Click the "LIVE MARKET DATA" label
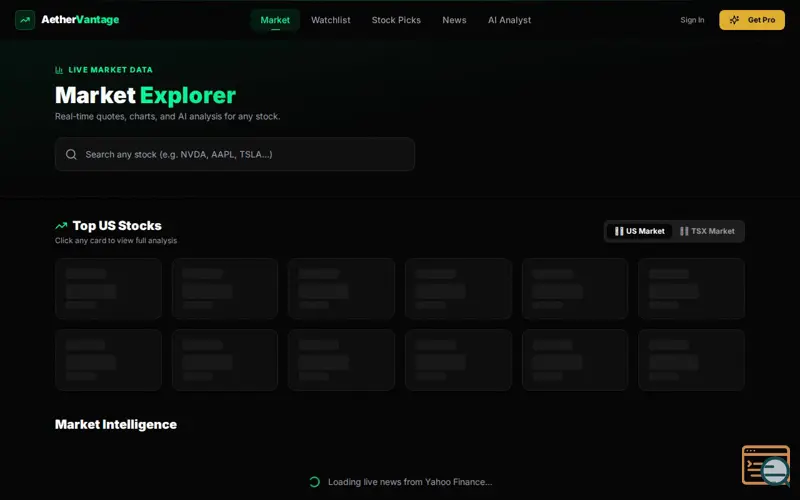 [x=110, y=70]
